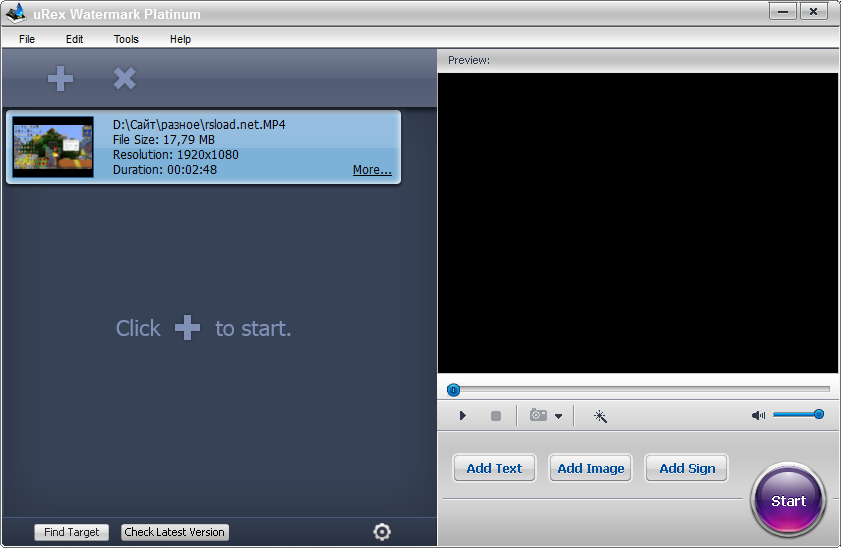Open the More... link for video details
The height and width of the screenshot is (548, 841).
372,170
